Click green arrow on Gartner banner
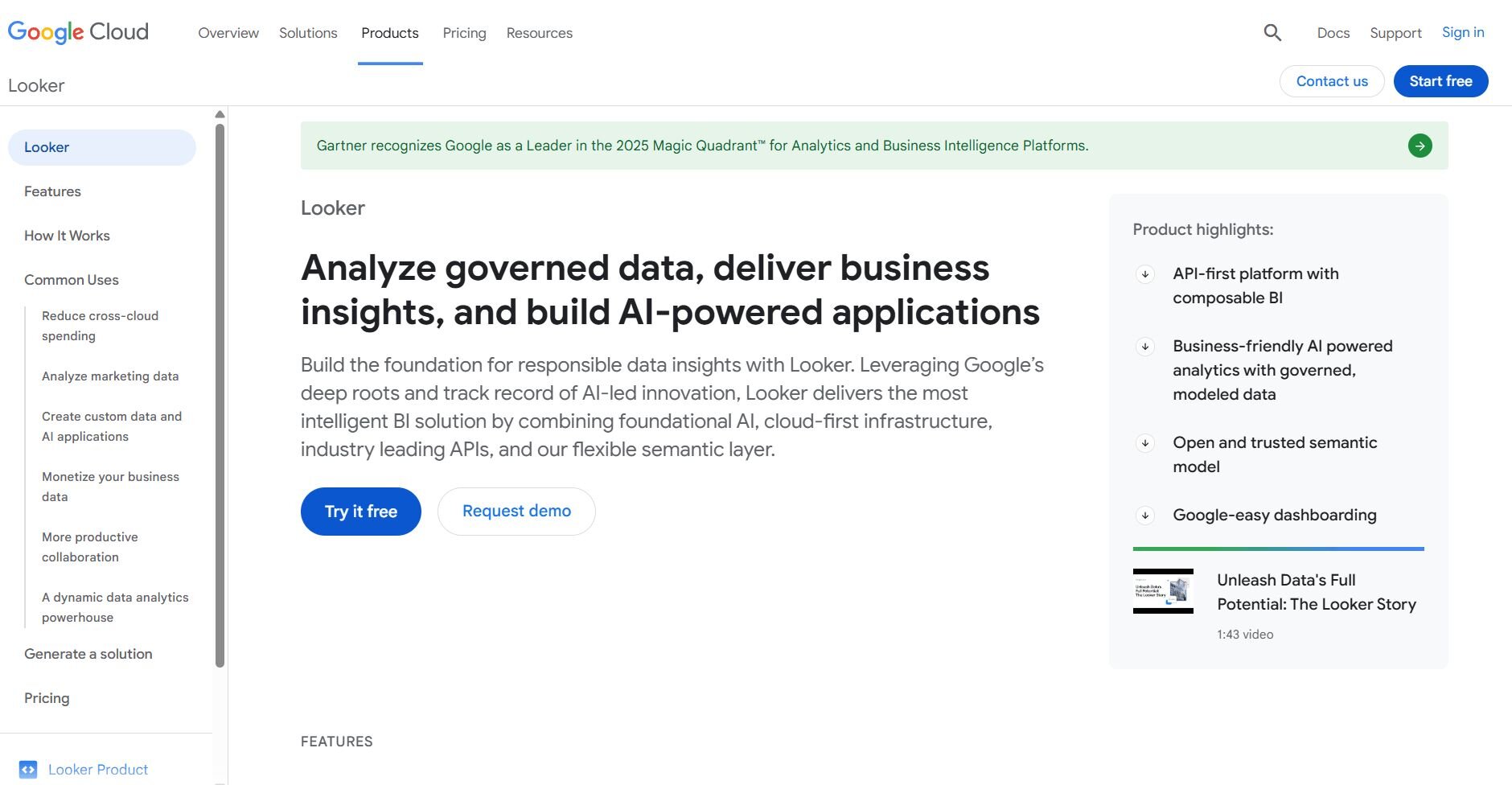 (1420, 146)
